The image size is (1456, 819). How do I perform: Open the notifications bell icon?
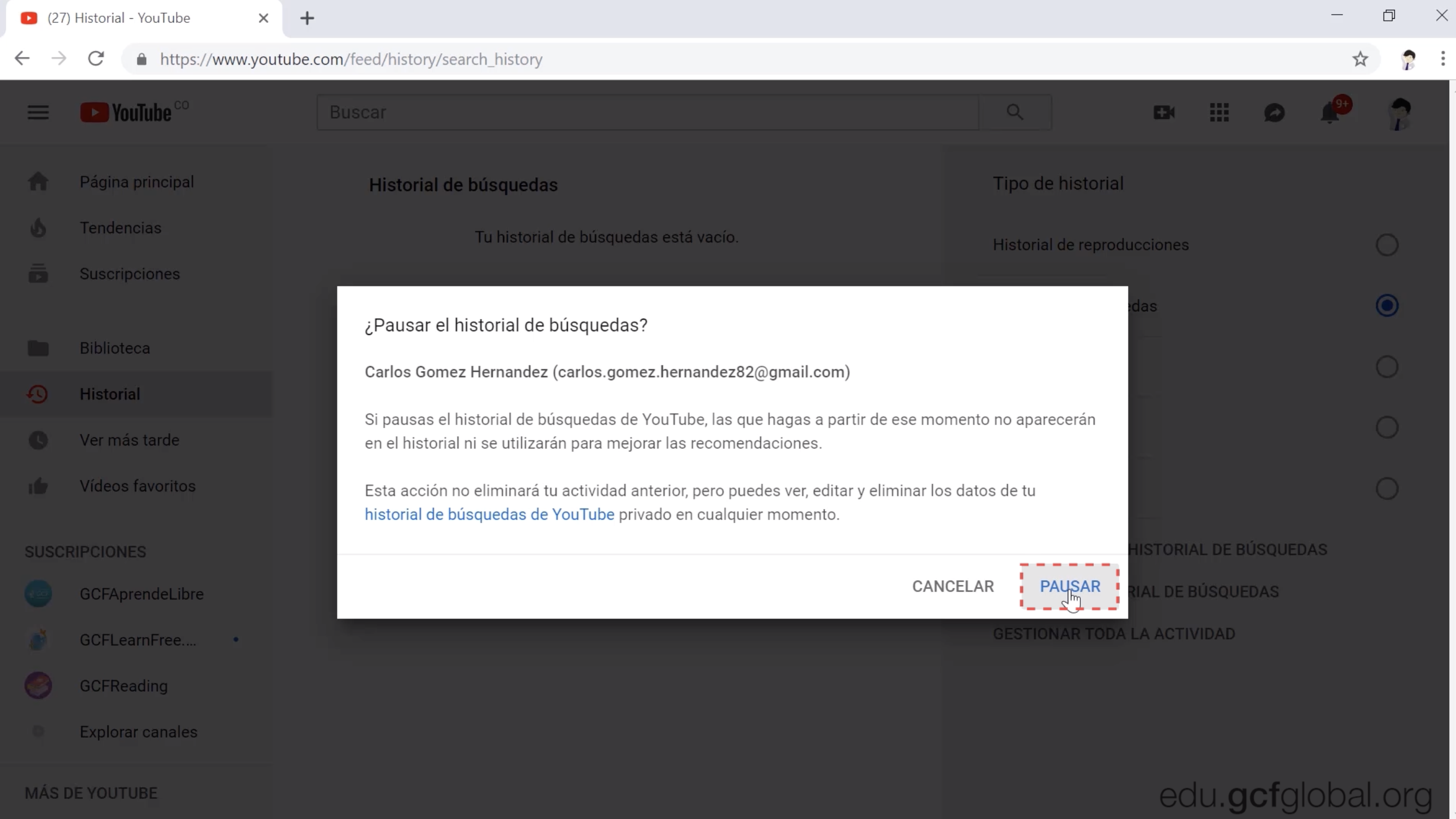[1329, 114]
